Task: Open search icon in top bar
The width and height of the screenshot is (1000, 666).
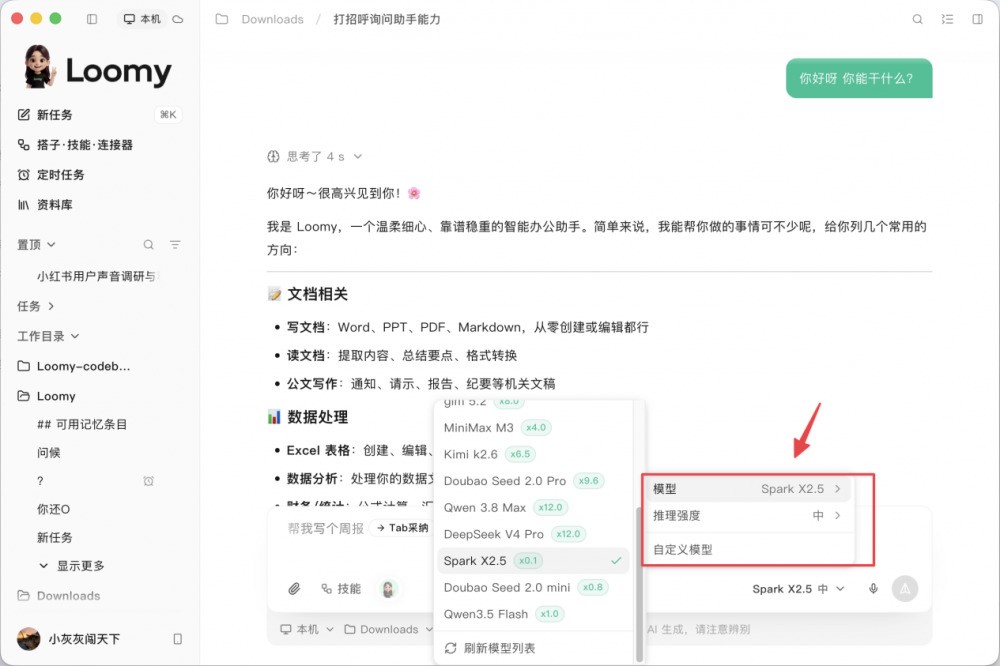Action: pyautogui.click(x=917, y=19)
